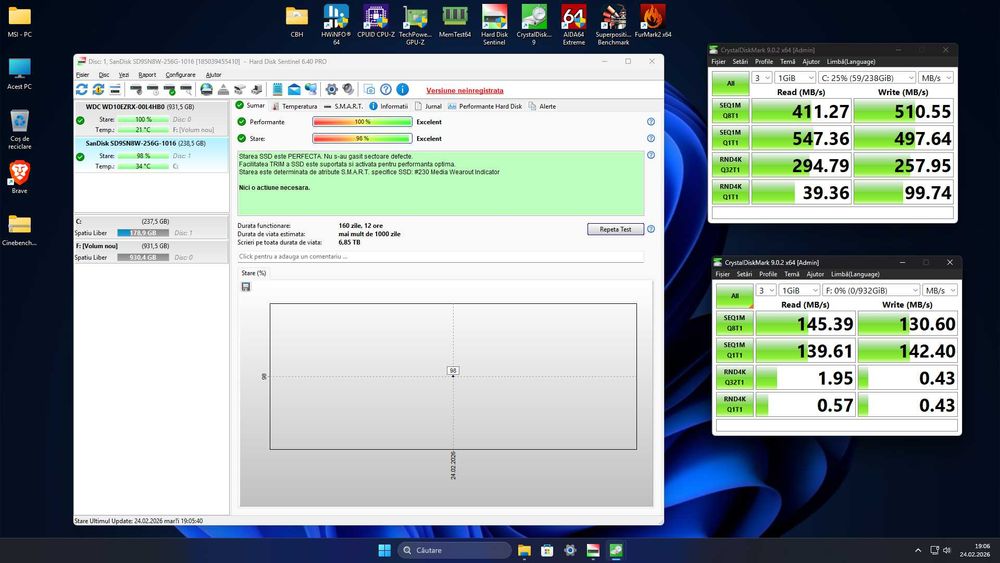Click the blue memory chip icon in toolbar
Image resolution: width=1000 pixels, height=563 pixels.
[277, 89]
